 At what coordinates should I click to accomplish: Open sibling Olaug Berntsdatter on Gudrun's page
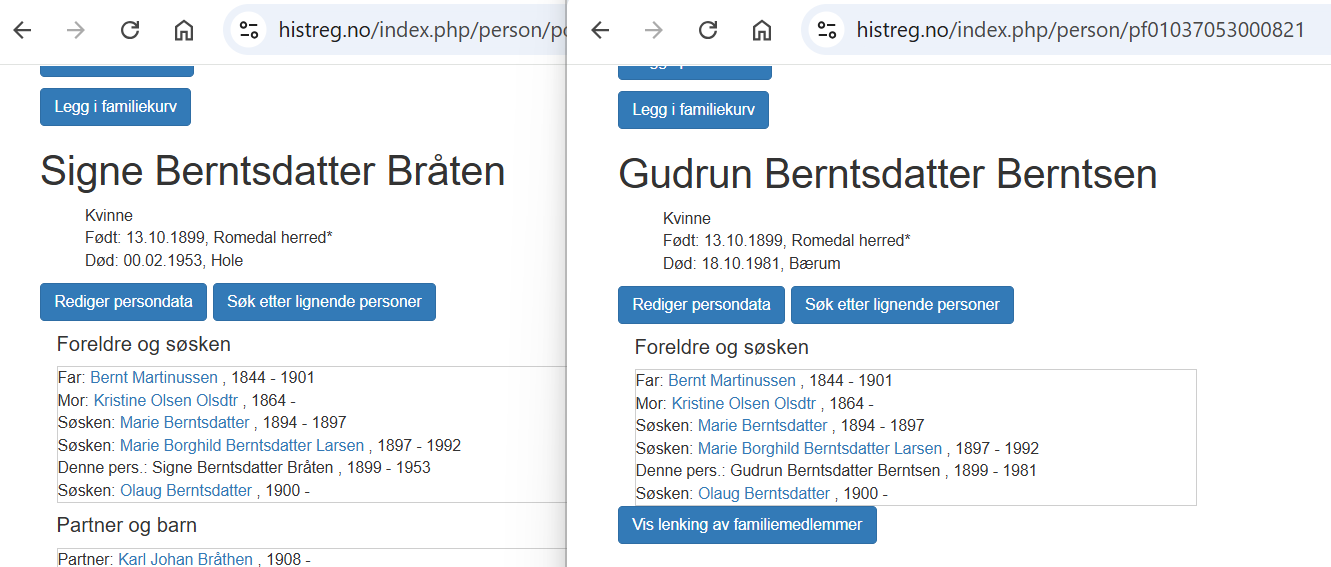coord(764,493)
